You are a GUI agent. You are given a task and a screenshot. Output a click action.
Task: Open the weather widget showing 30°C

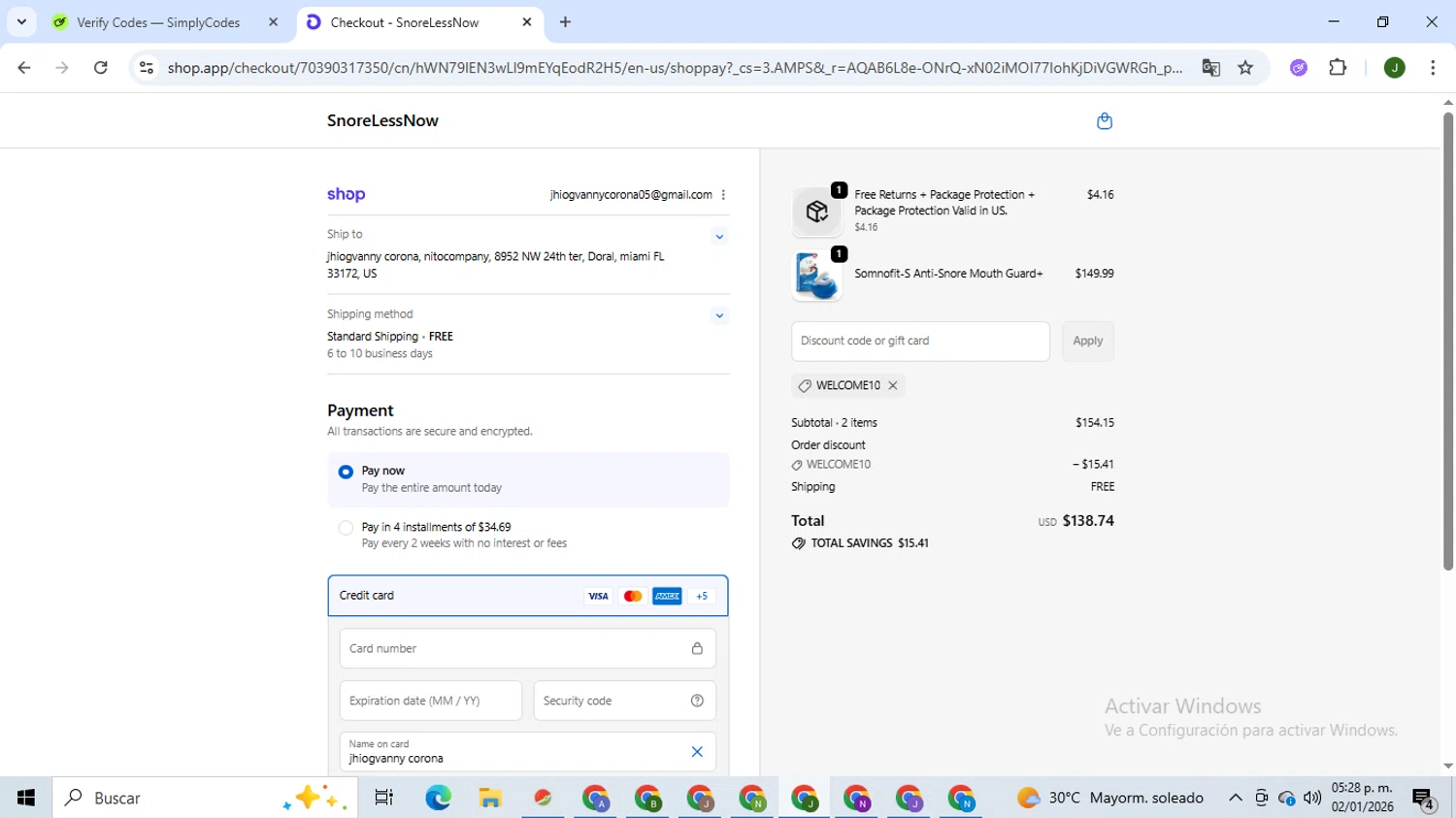(x=1110, y=798)
